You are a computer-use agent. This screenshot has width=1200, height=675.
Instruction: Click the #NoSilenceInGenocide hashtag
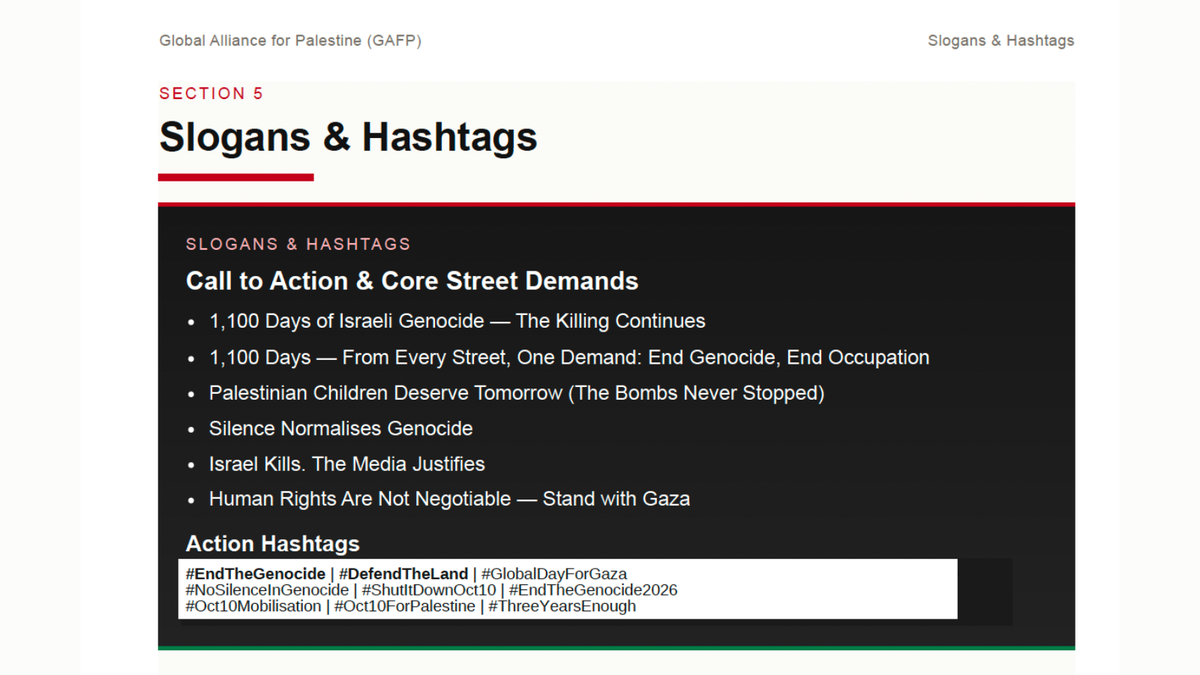pos(267,590)
